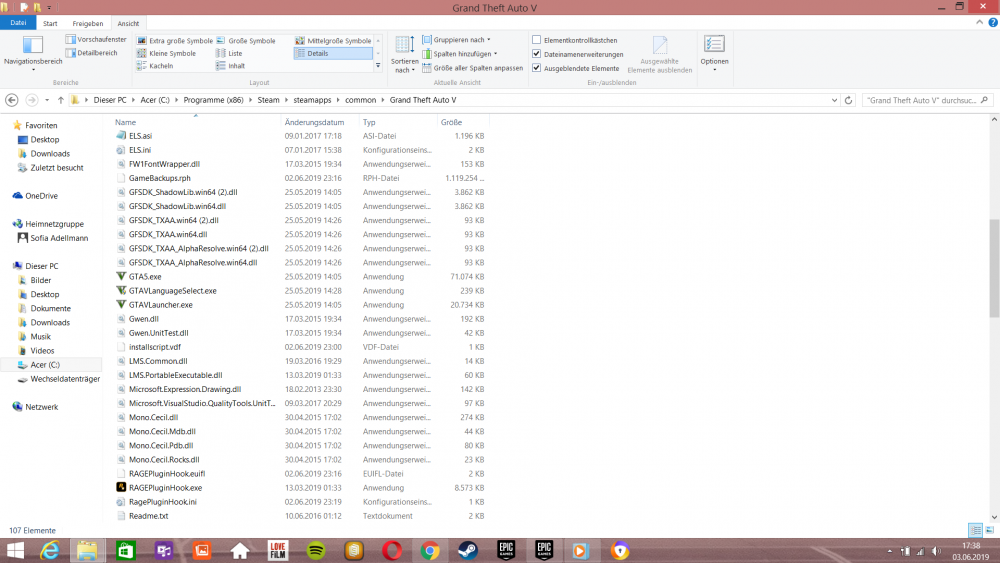Image resolution: width=1000 pixels, height=563 pixels.
Task: Expand the layout gallery more arrow
Action: pos(378,65)
